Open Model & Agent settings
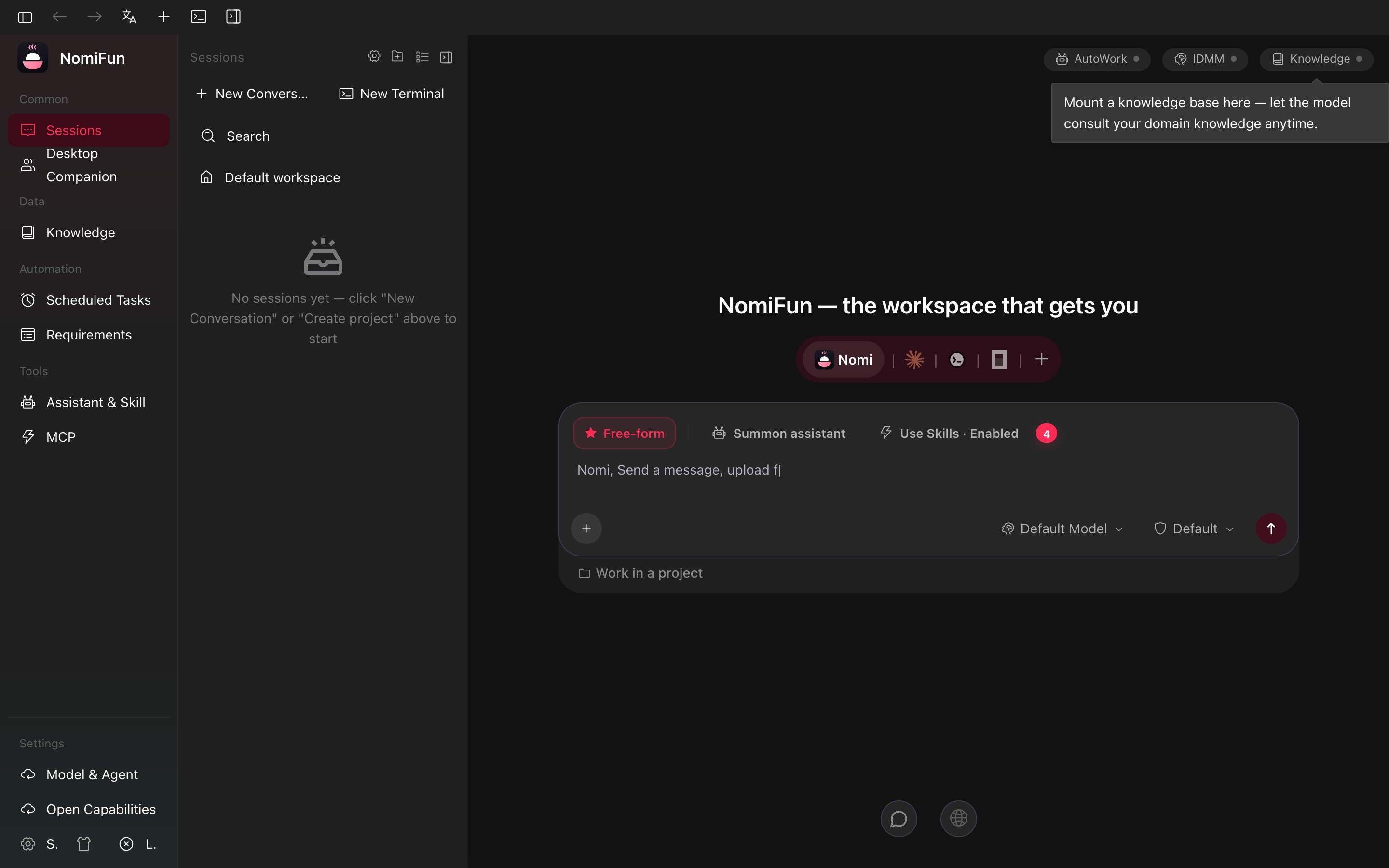 [x=89, y=774]
